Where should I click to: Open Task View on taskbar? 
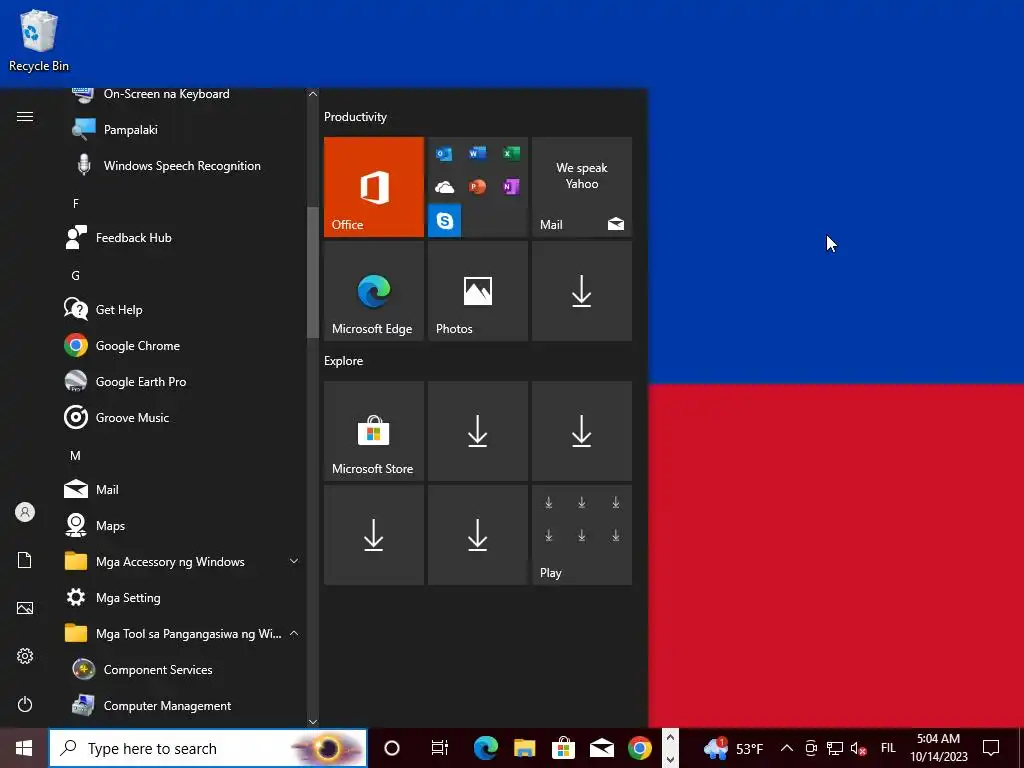440,748
